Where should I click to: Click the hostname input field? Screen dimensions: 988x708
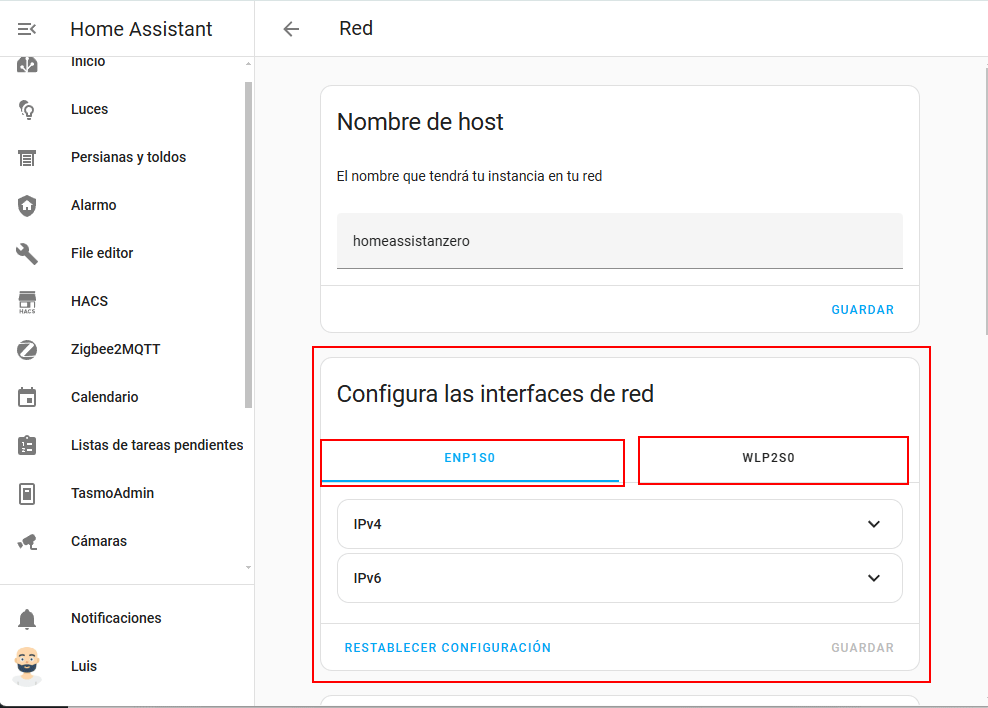click(619, 241)
